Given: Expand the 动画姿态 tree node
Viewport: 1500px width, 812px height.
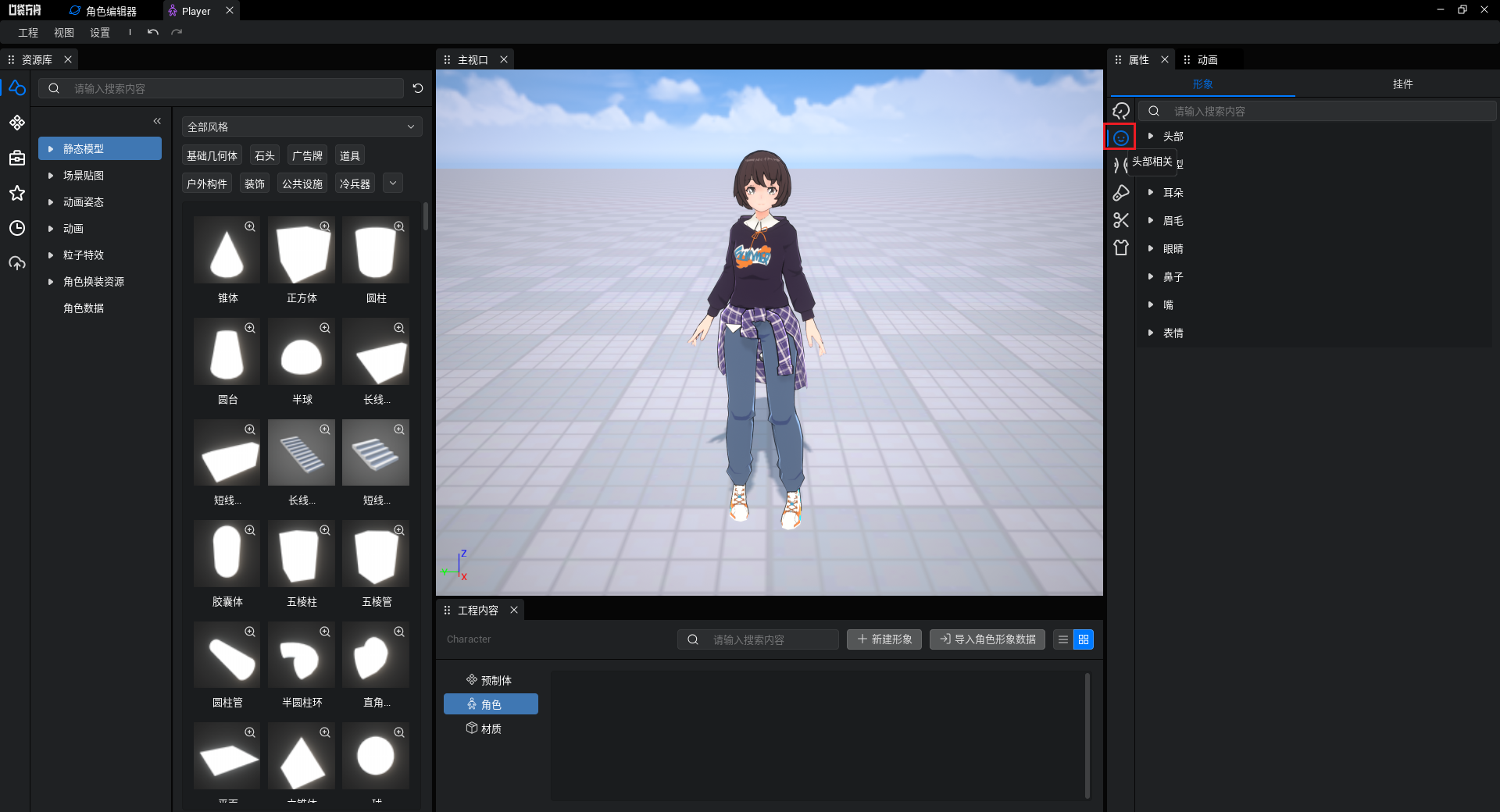Looking at the screenshot, I should coord(51,202).
